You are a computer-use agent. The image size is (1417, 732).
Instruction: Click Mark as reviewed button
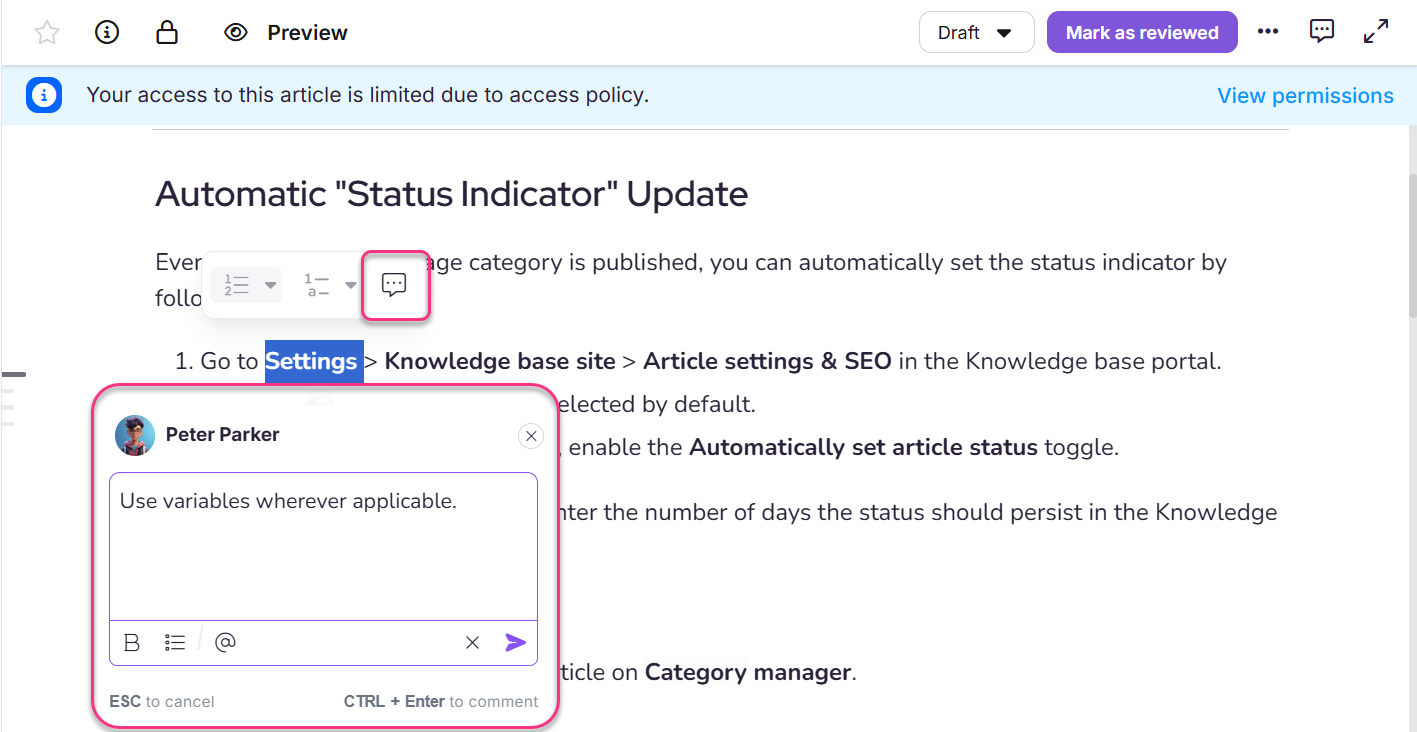coord(1141,33)
